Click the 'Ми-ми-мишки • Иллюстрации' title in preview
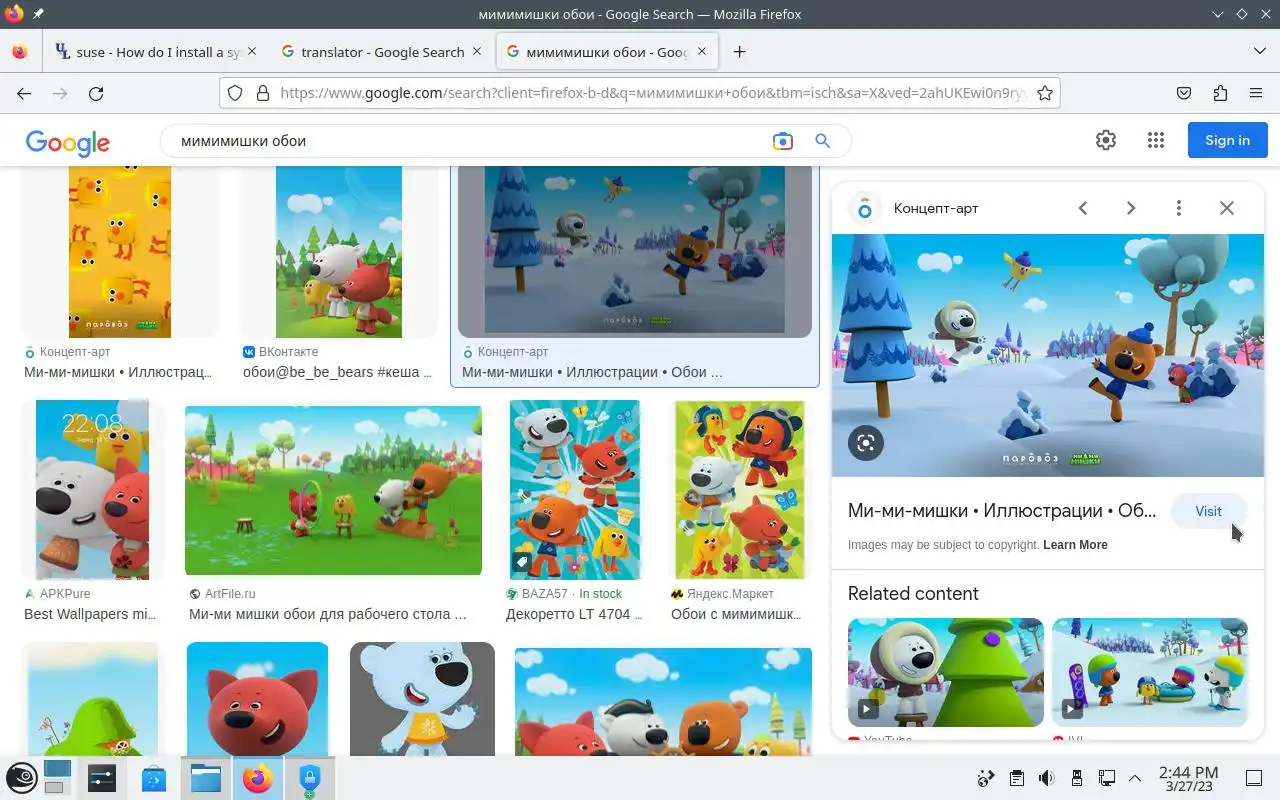This screenshot has height=800, width=1280. 1002,511
